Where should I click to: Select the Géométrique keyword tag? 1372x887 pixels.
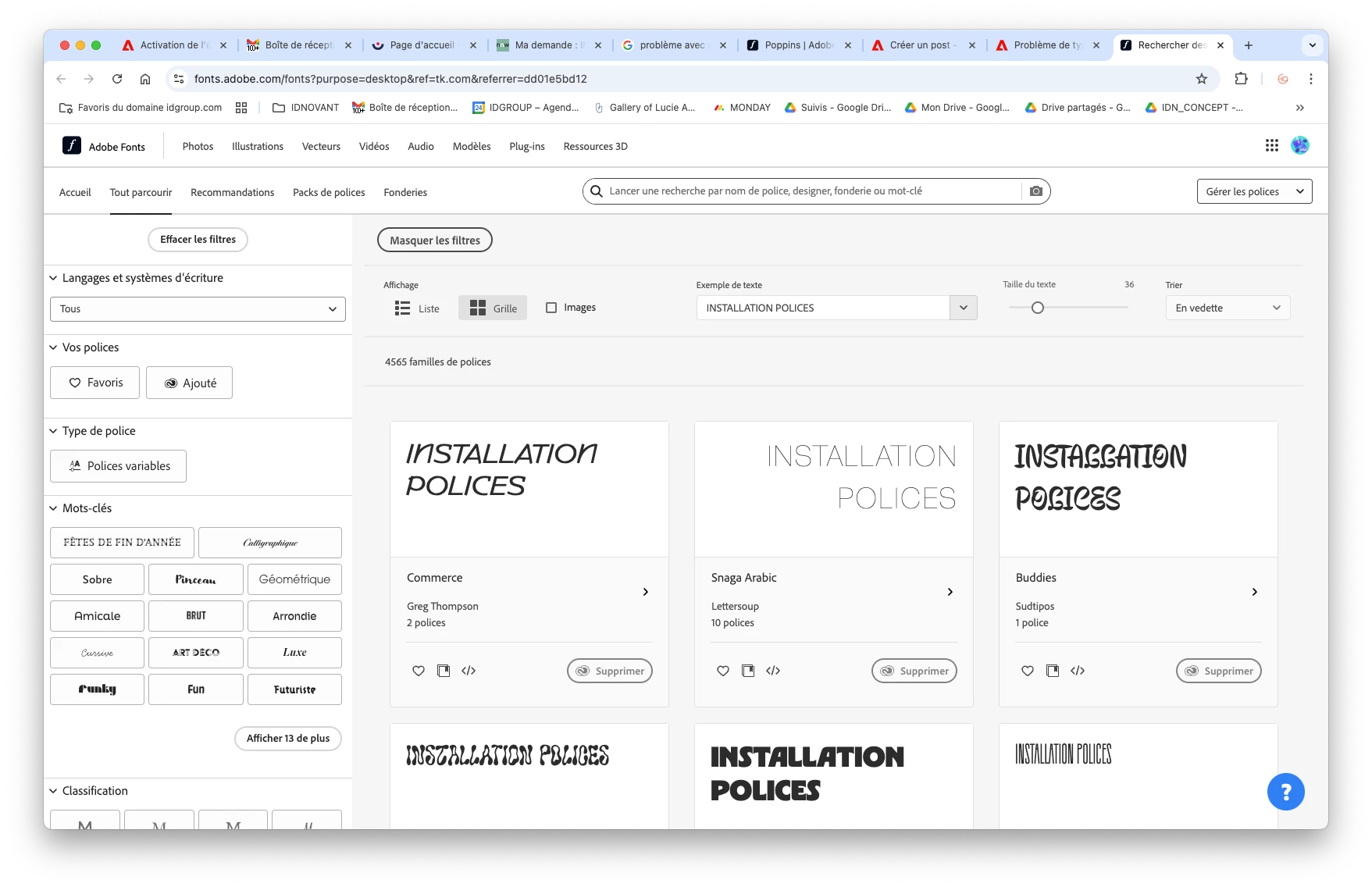coord(294,579)
